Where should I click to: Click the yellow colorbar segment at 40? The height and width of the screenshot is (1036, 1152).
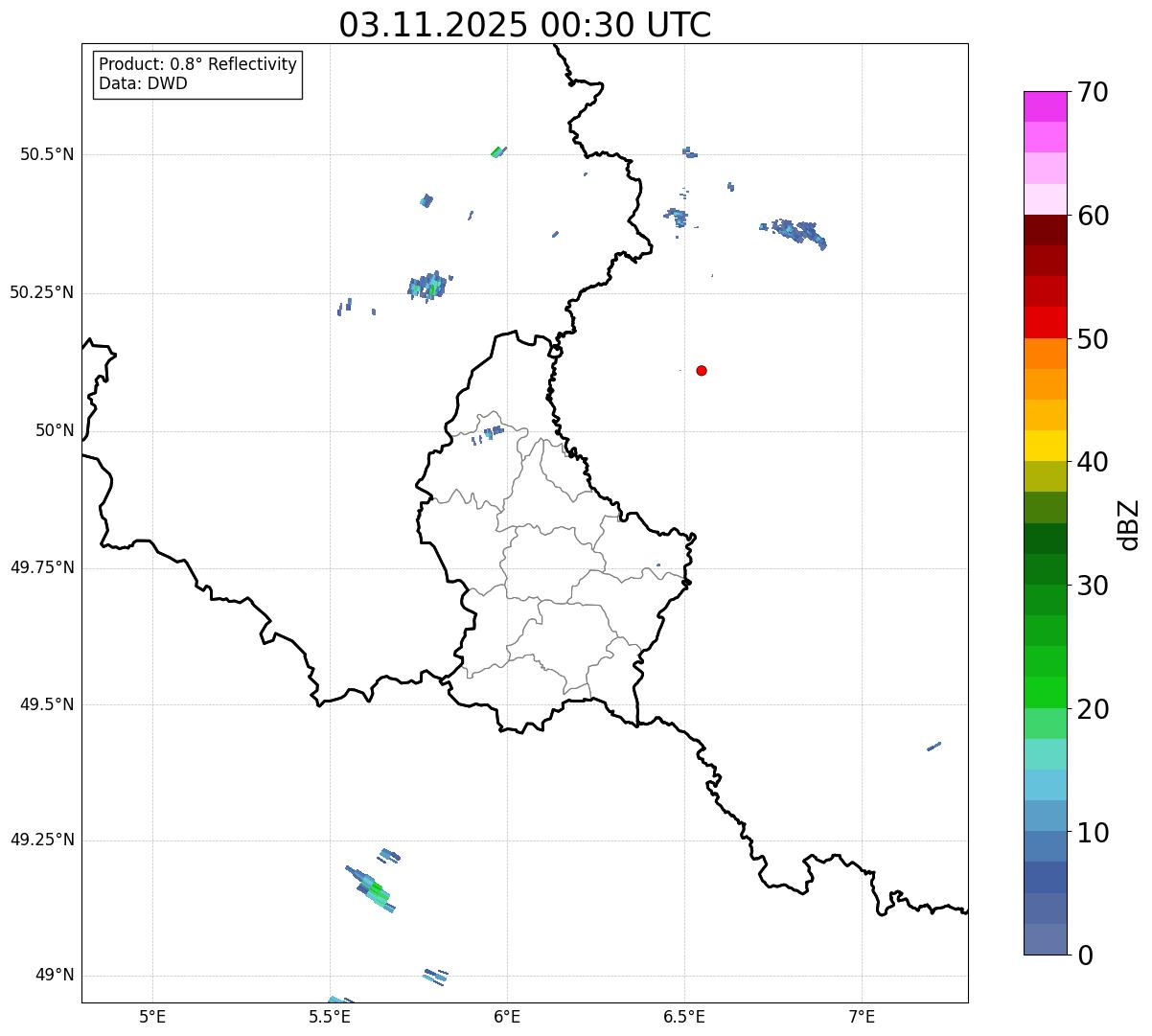pos(1045,446)
